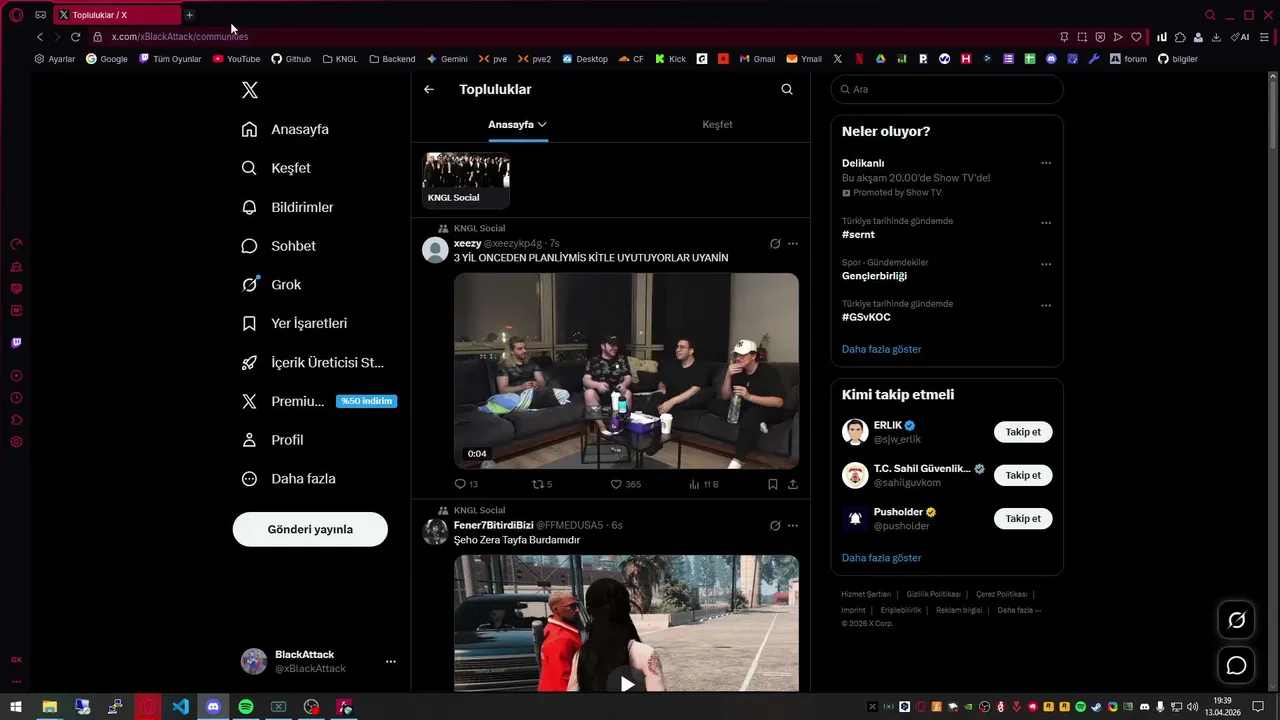Go to Anasayfa home

pyautogui.click(x=286, y=129)
